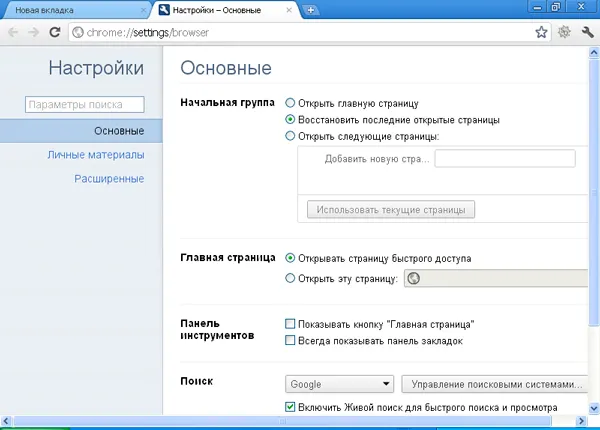Screen dimensions: 600x430
Task: Click the browser back arrow
Action: pyautogui.click(x=13, y=32)
